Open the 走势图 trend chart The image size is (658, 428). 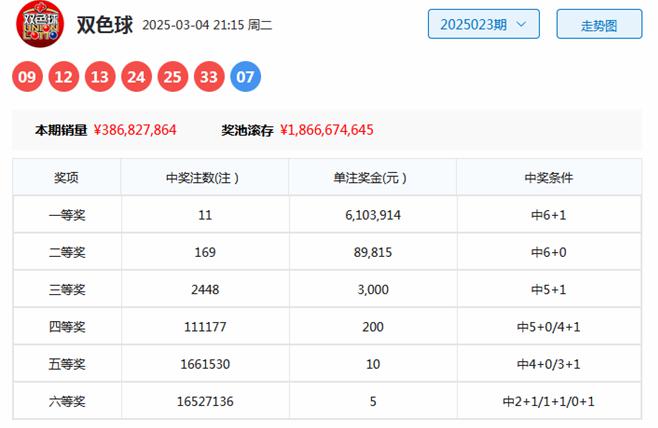(598, 24)
